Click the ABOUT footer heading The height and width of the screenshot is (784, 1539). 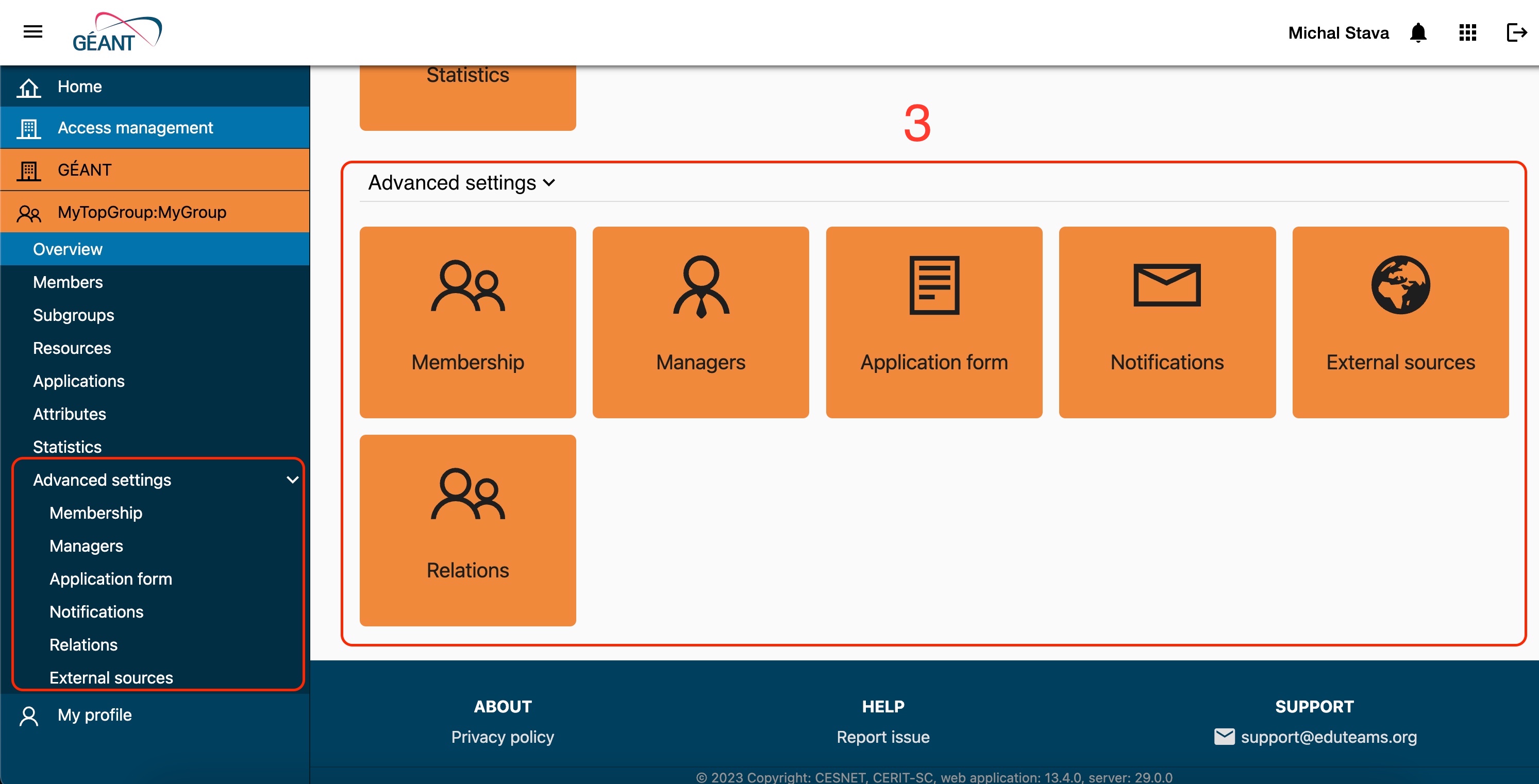503,706
